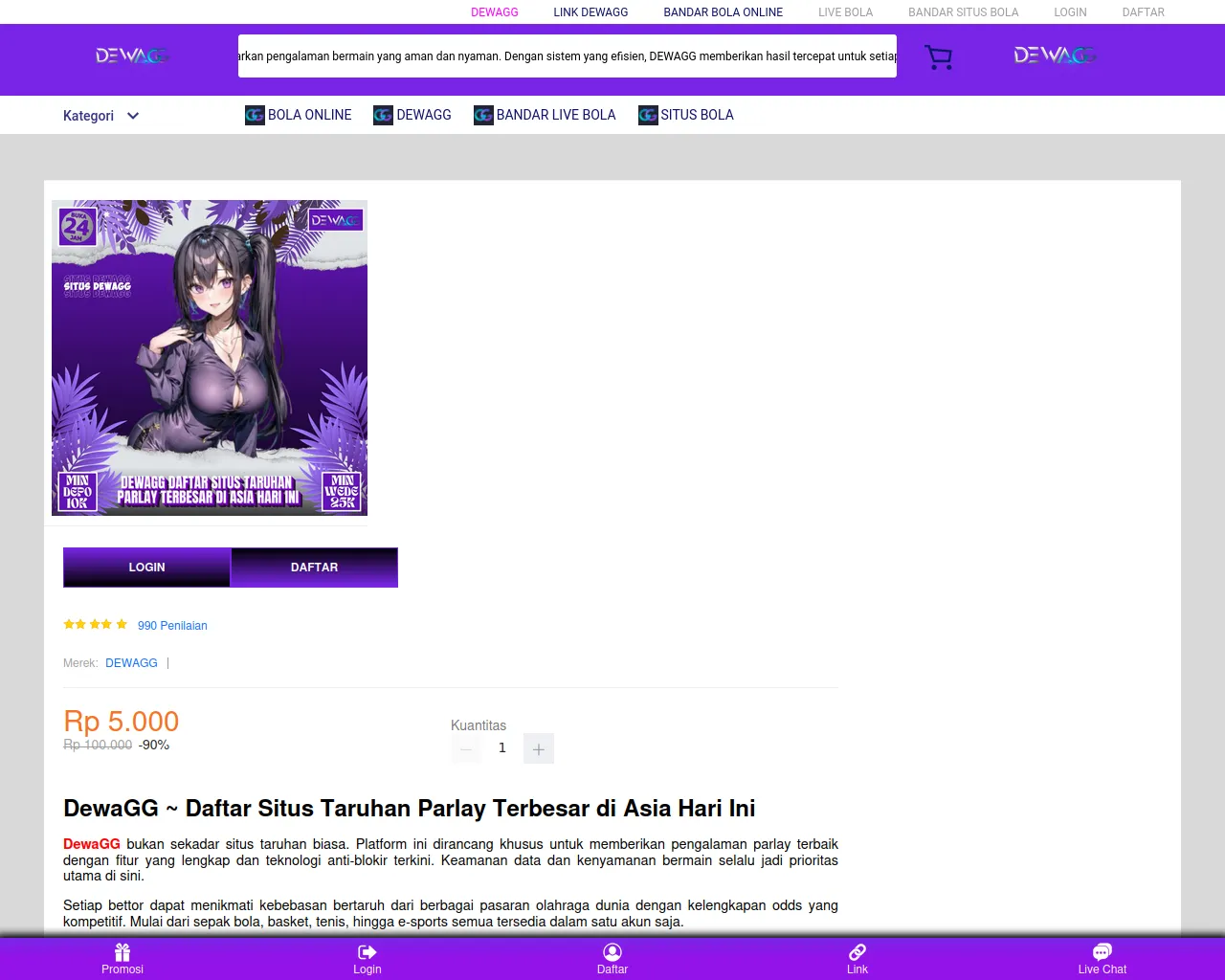Screen dimensions: 1225x980
Task: Click the purple DAFTAR button below image
Action: coord(314,568)
